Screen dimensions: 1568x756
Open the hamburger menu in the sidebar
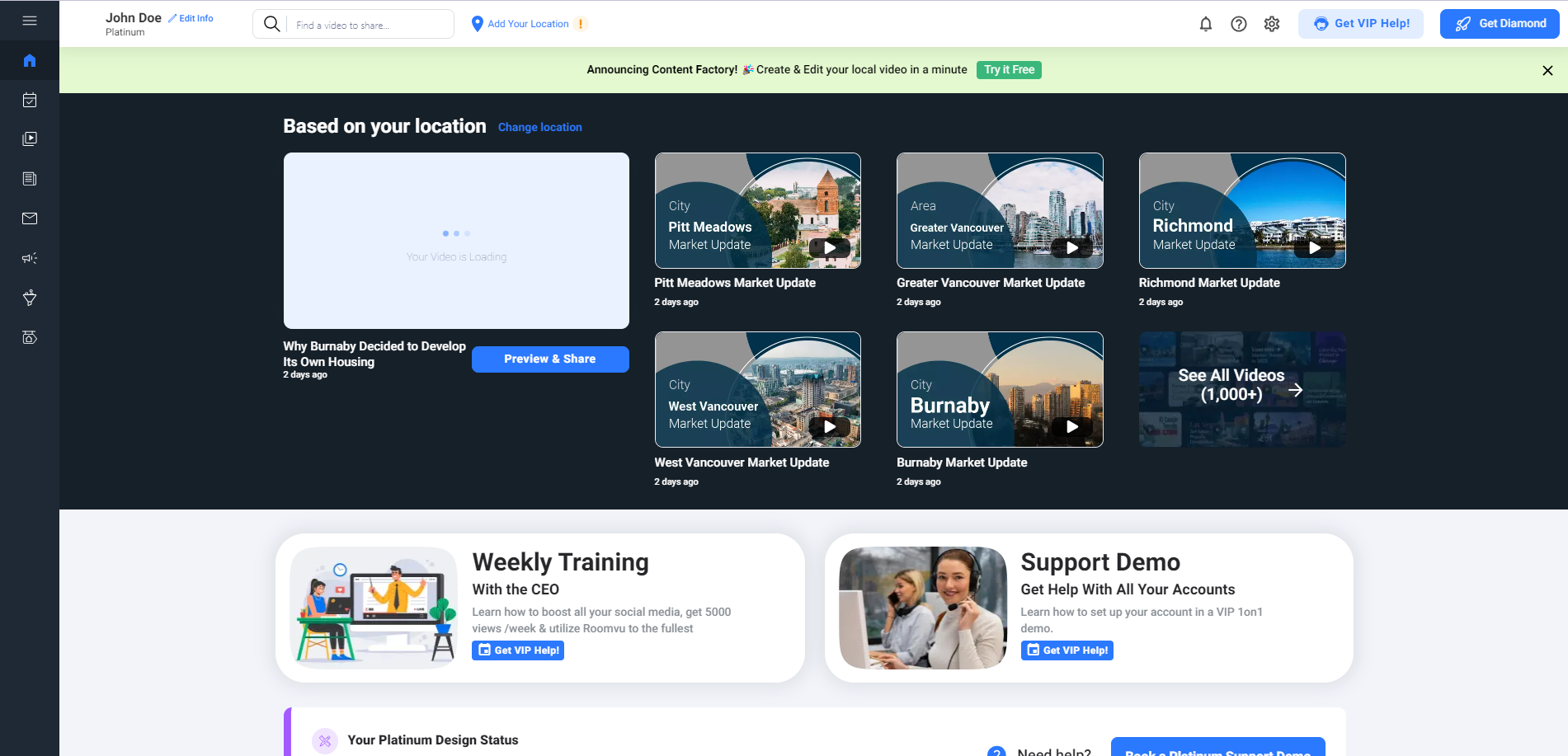(x=30, y=21)
